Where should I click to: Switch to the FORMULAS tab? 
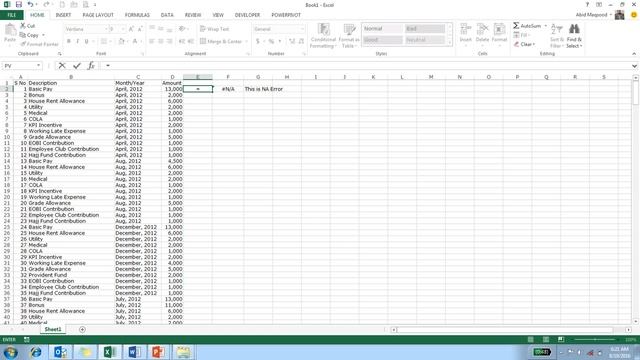coord(137,15)
